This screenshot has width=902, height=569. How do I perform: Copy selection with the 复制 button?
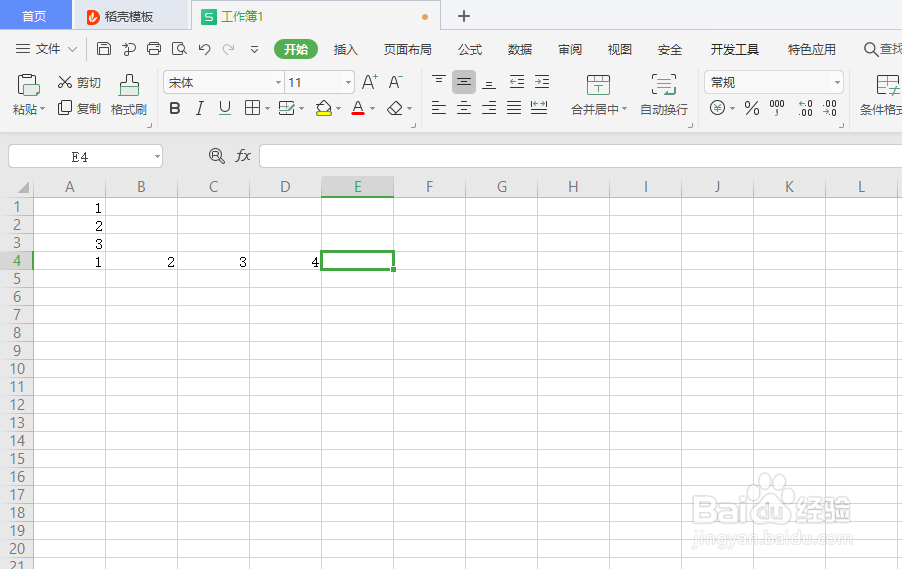coord(79,108)
